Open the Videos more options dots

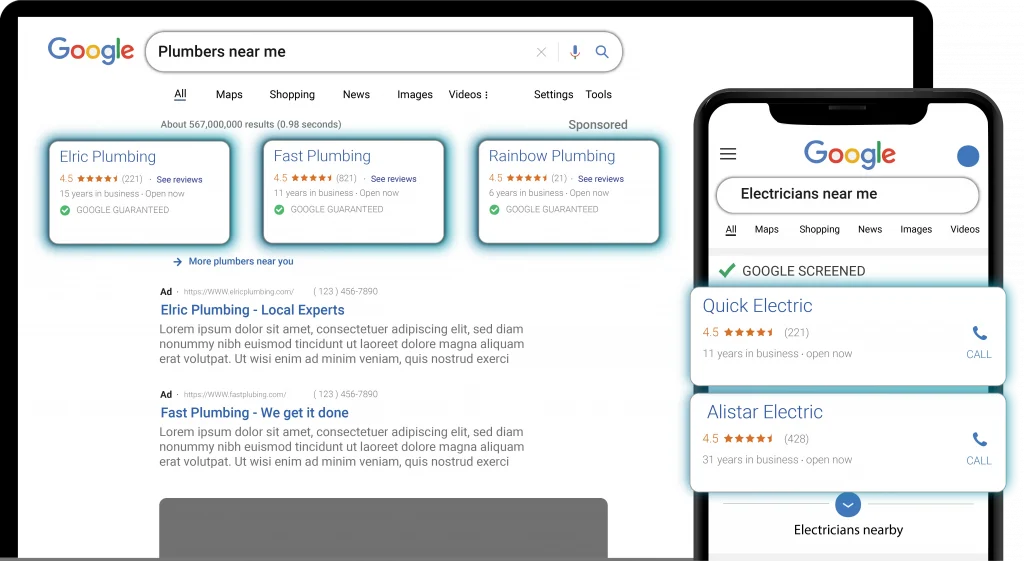pyautogui.click(x=486, y=95)
